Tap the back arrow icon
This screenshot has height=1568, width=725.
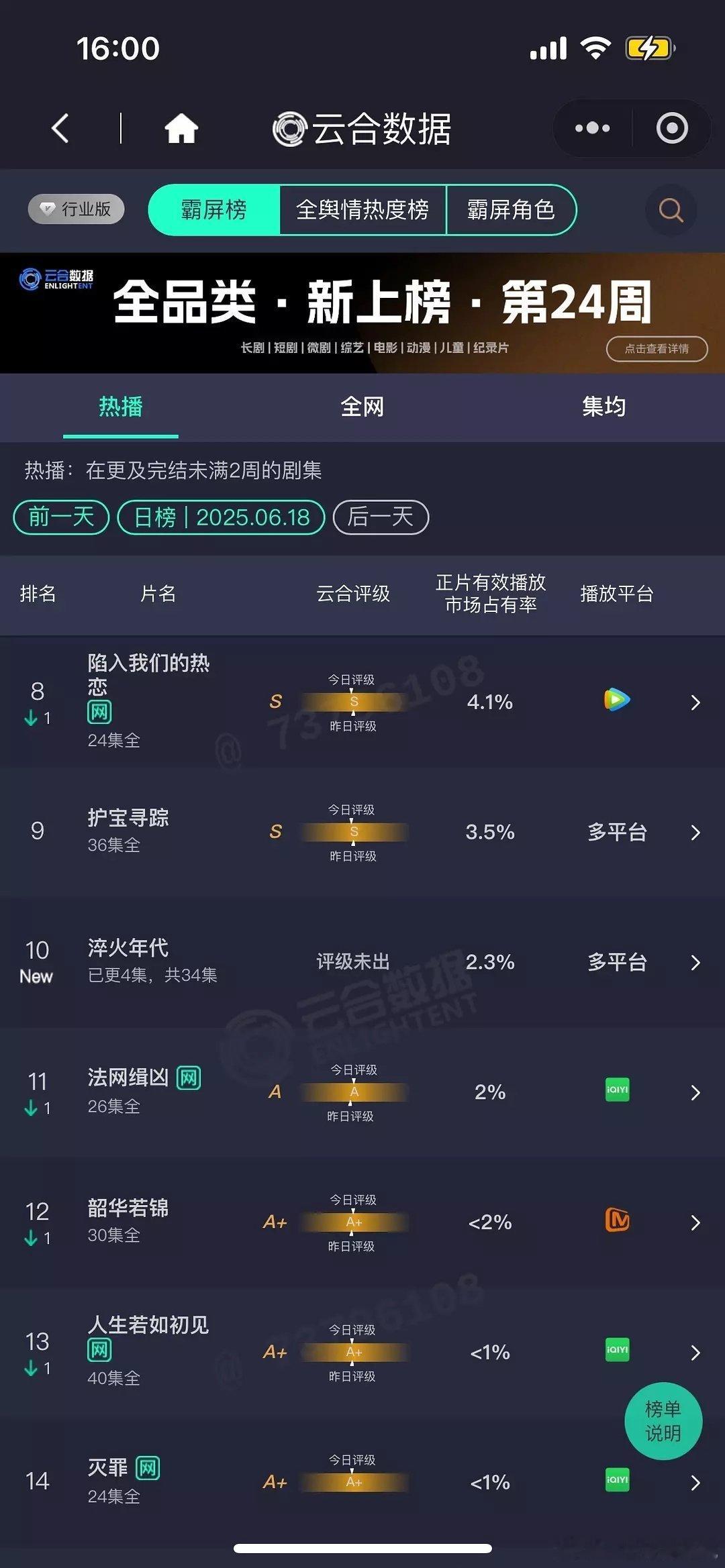(x=60, y=128)
